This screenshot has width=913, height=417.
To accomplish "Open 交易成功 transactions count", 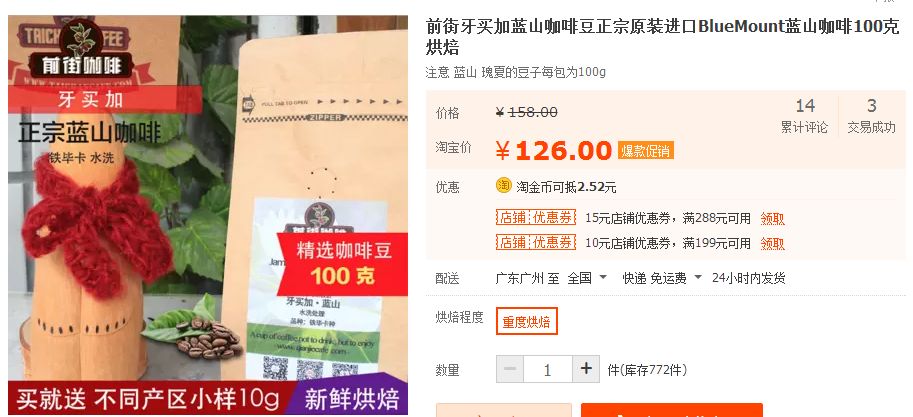I will [x=871, y=116].
